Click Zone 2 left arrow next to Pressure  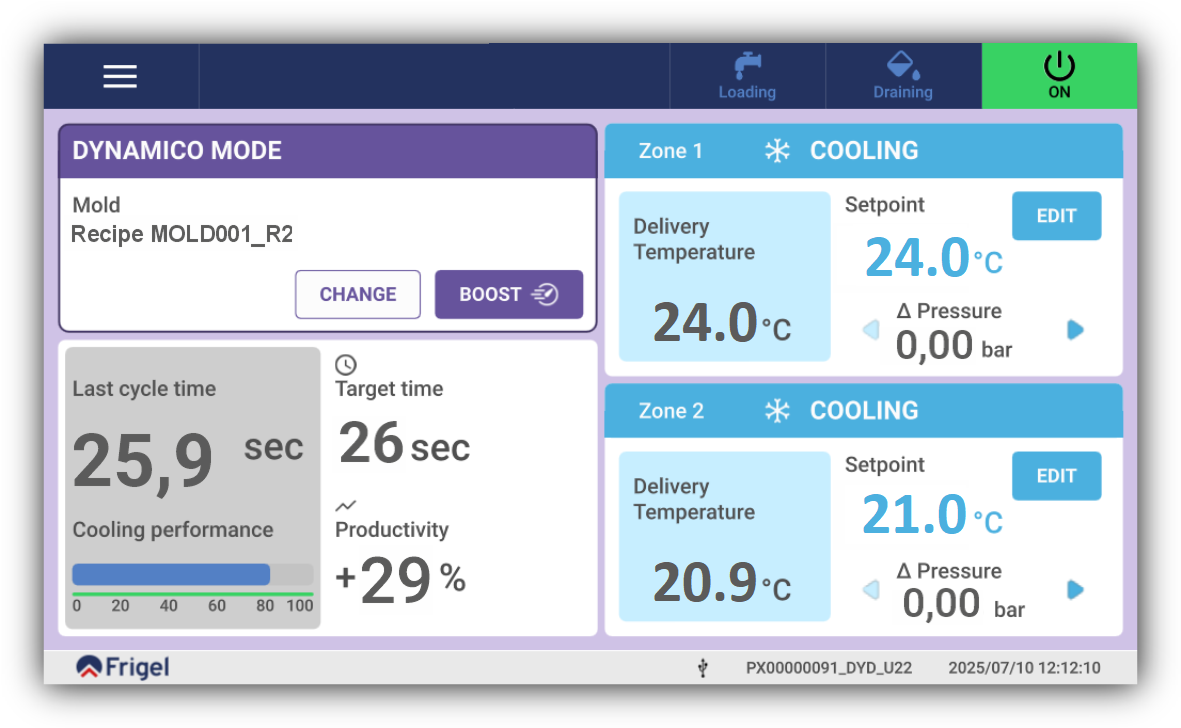point(871,589)
